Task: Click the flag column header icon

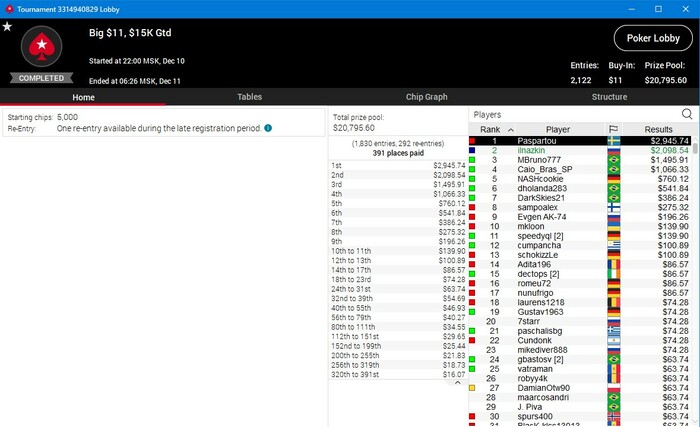Action: point(613,130)
